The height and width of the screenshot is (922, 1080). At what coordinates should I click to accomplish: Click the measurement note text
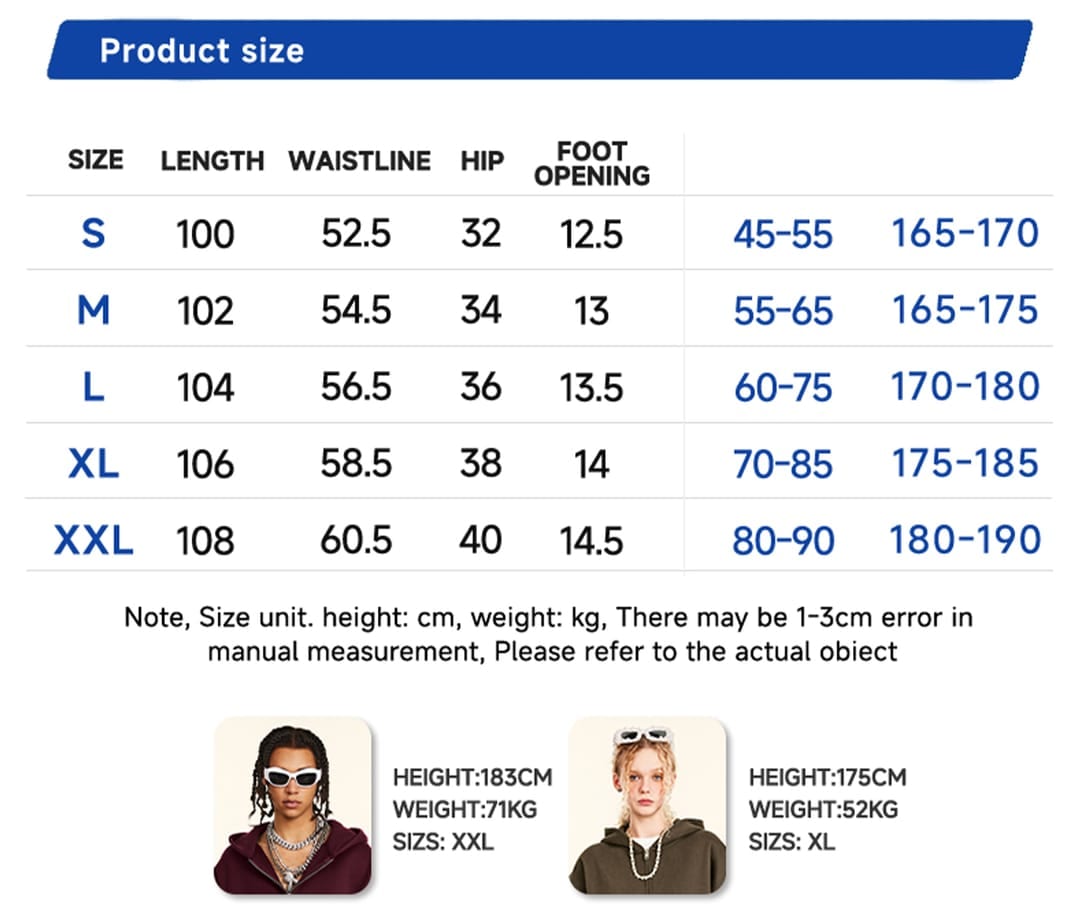click(x=549, y=633)
